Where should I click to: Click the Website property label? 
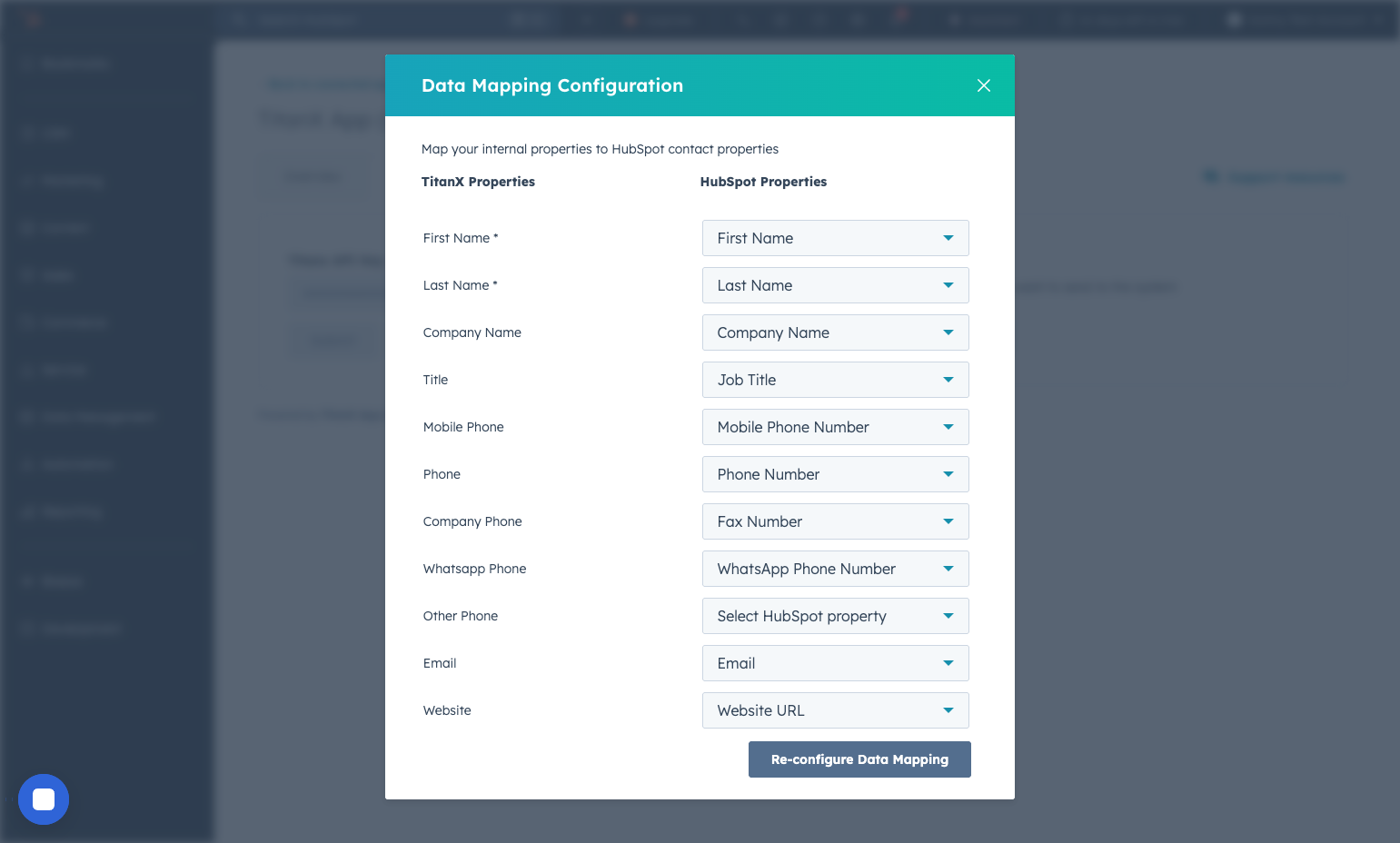[x=447, y=710]
